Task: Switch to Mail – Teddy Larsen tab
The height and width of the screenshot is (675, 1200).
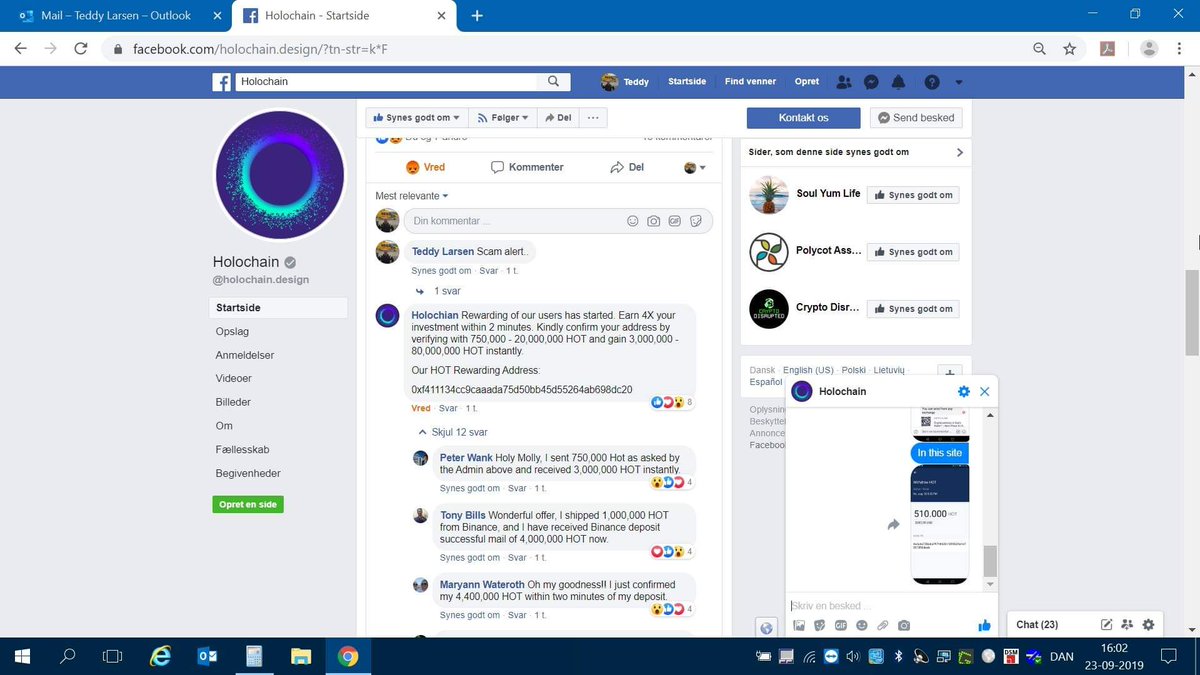Action: (x=116, y=15)
